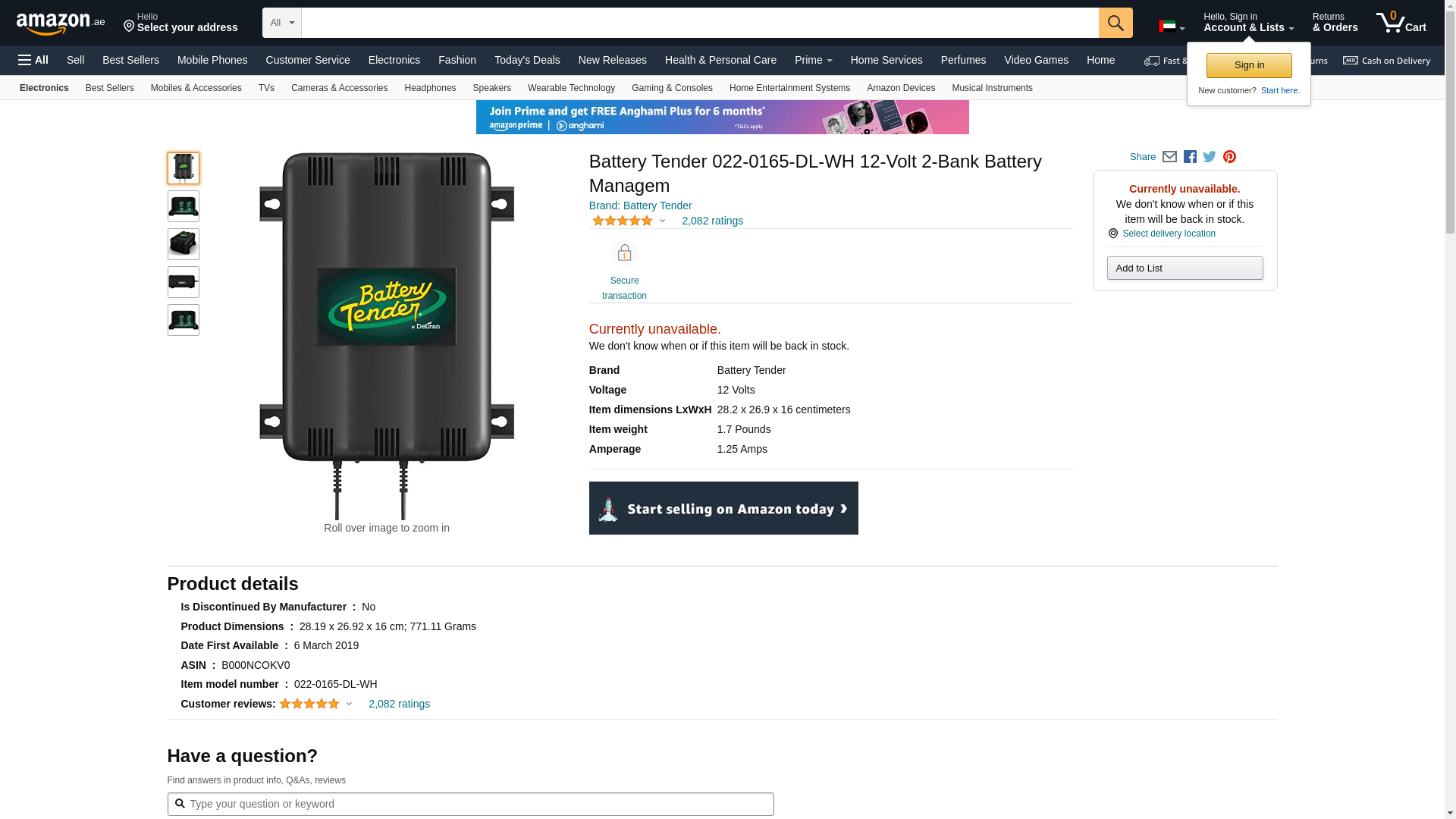Expand the Prime menu in navigation
1456x819 pixels.
(x=813, y=60)
